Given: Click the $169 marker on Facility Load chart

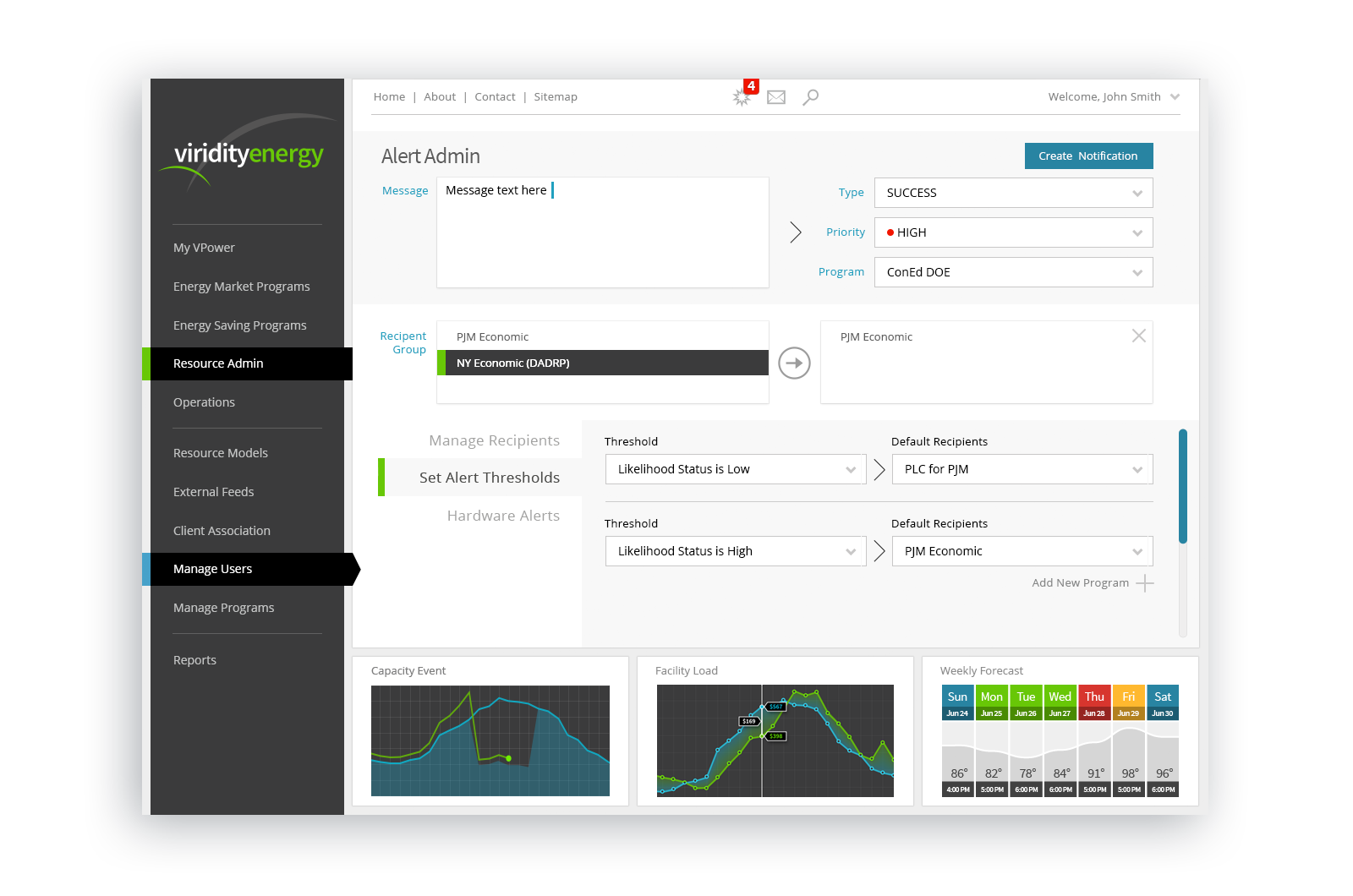Looking at the screenshot, I should click(x=749, y=721).
